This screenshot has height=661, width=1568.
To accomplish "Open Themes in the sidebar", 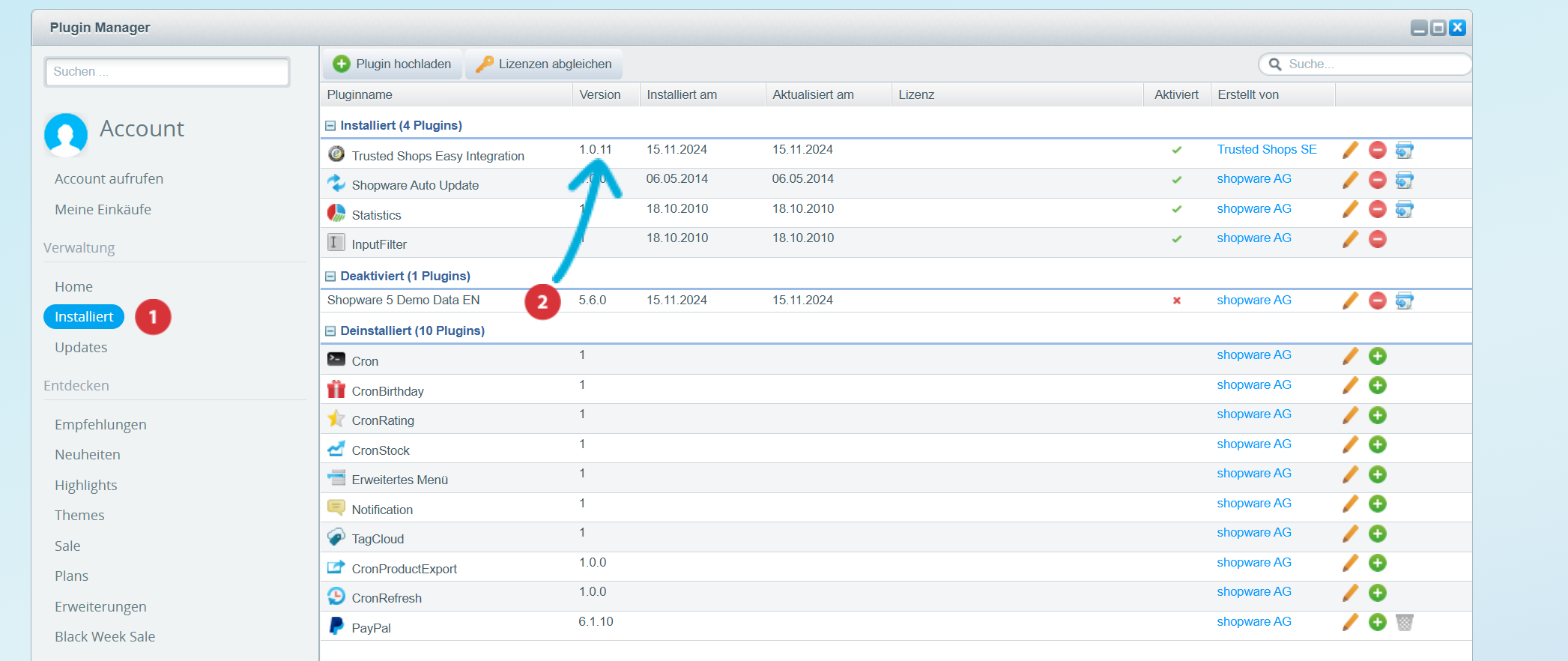I will [x=79, y=516].
